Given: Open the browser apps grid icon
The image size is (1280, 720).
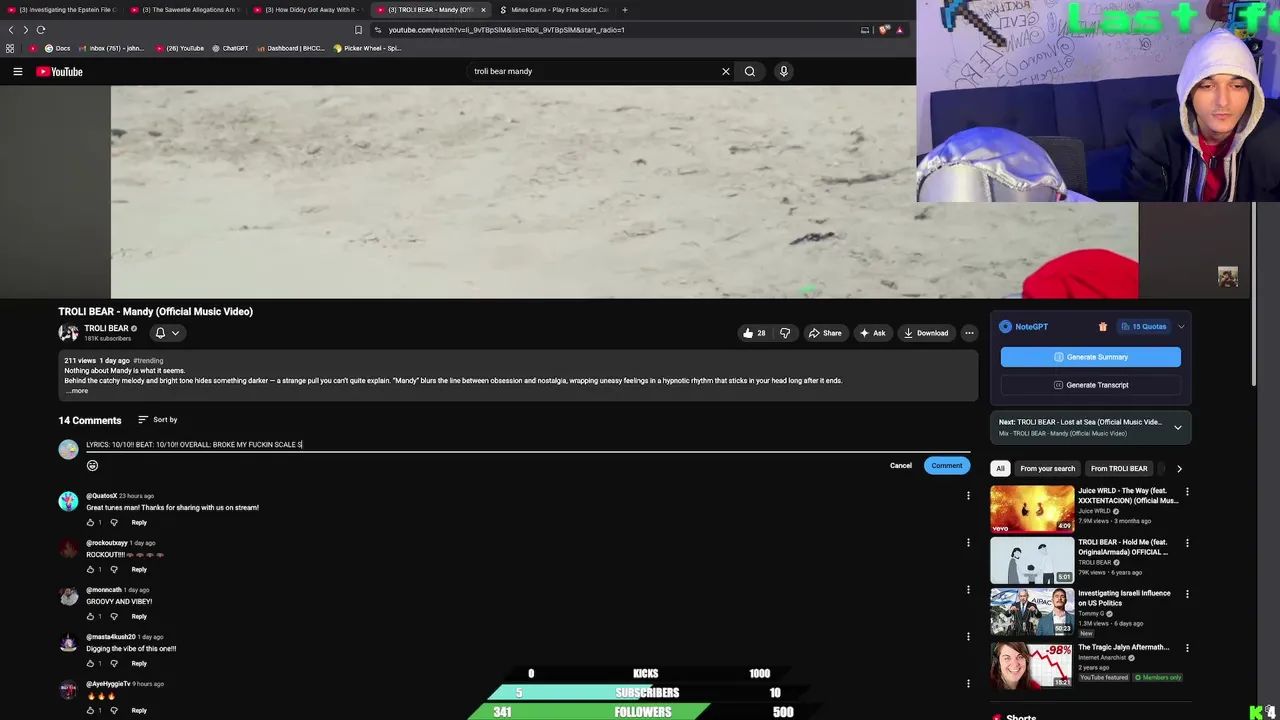Looking at the screenshot, I should point(10,48).
